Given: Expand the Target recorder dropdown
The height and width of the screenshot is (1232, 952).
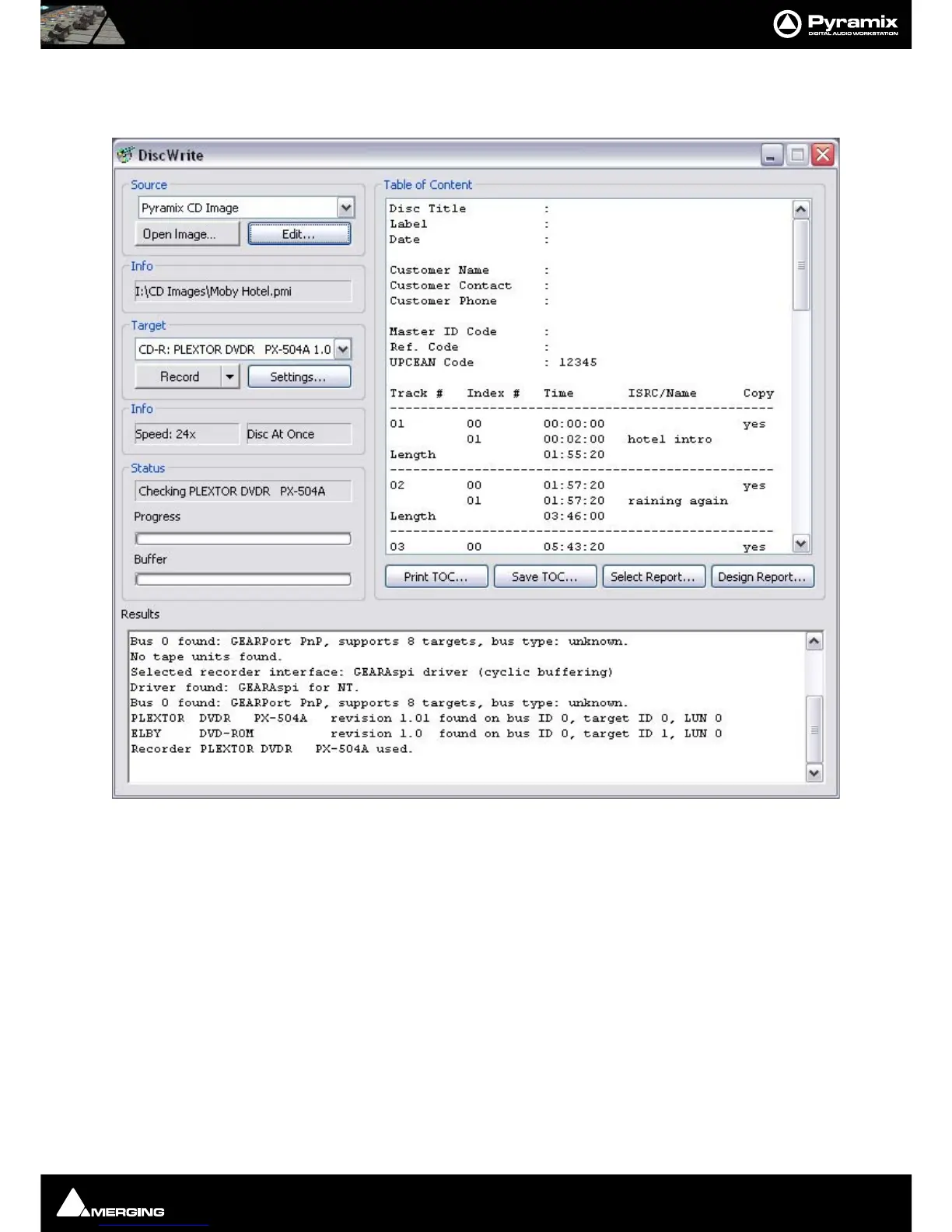Looking at the screenshot, I should click(343, 349).
